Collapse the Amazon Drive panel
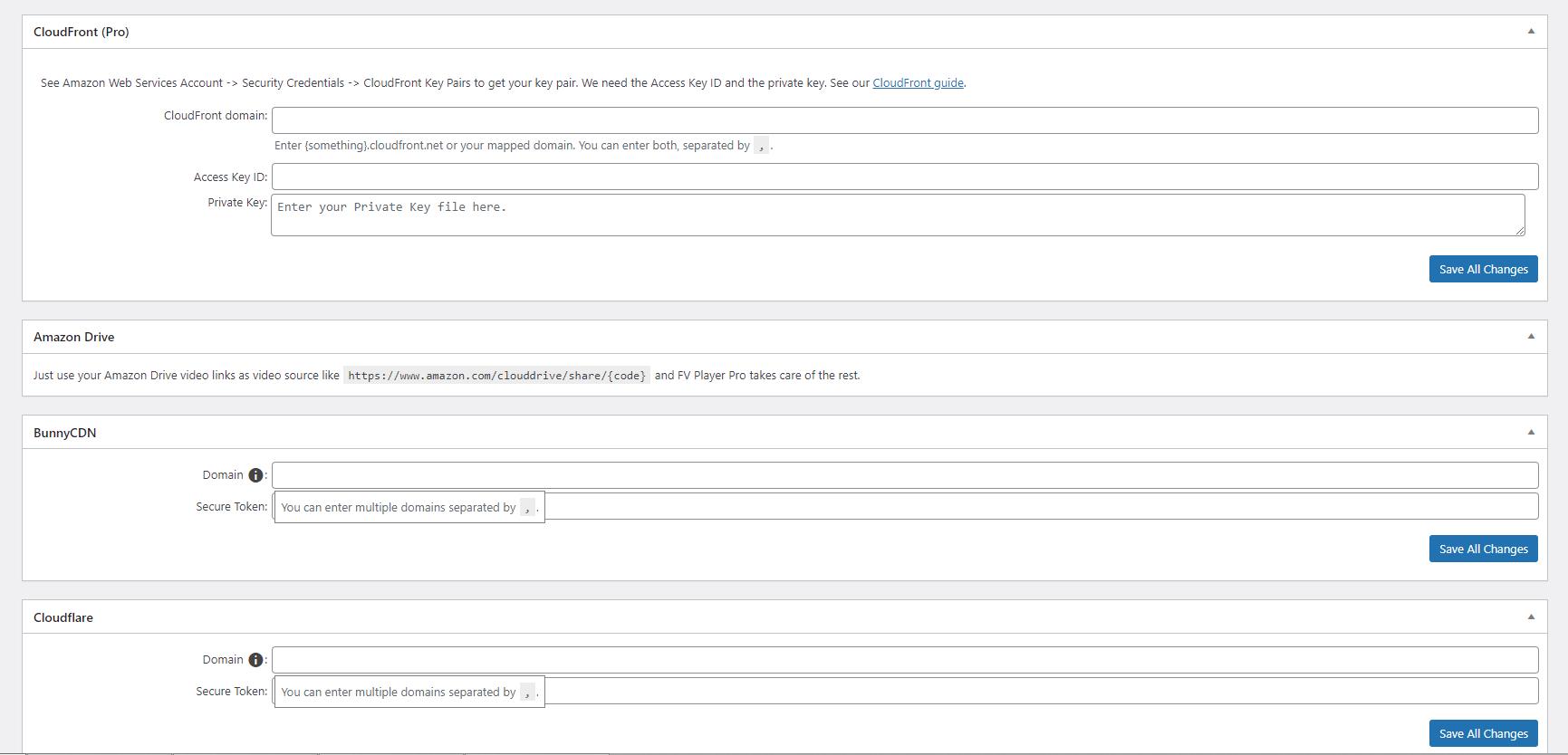This screenshot has height=755, width=1568. (1531, 337)
